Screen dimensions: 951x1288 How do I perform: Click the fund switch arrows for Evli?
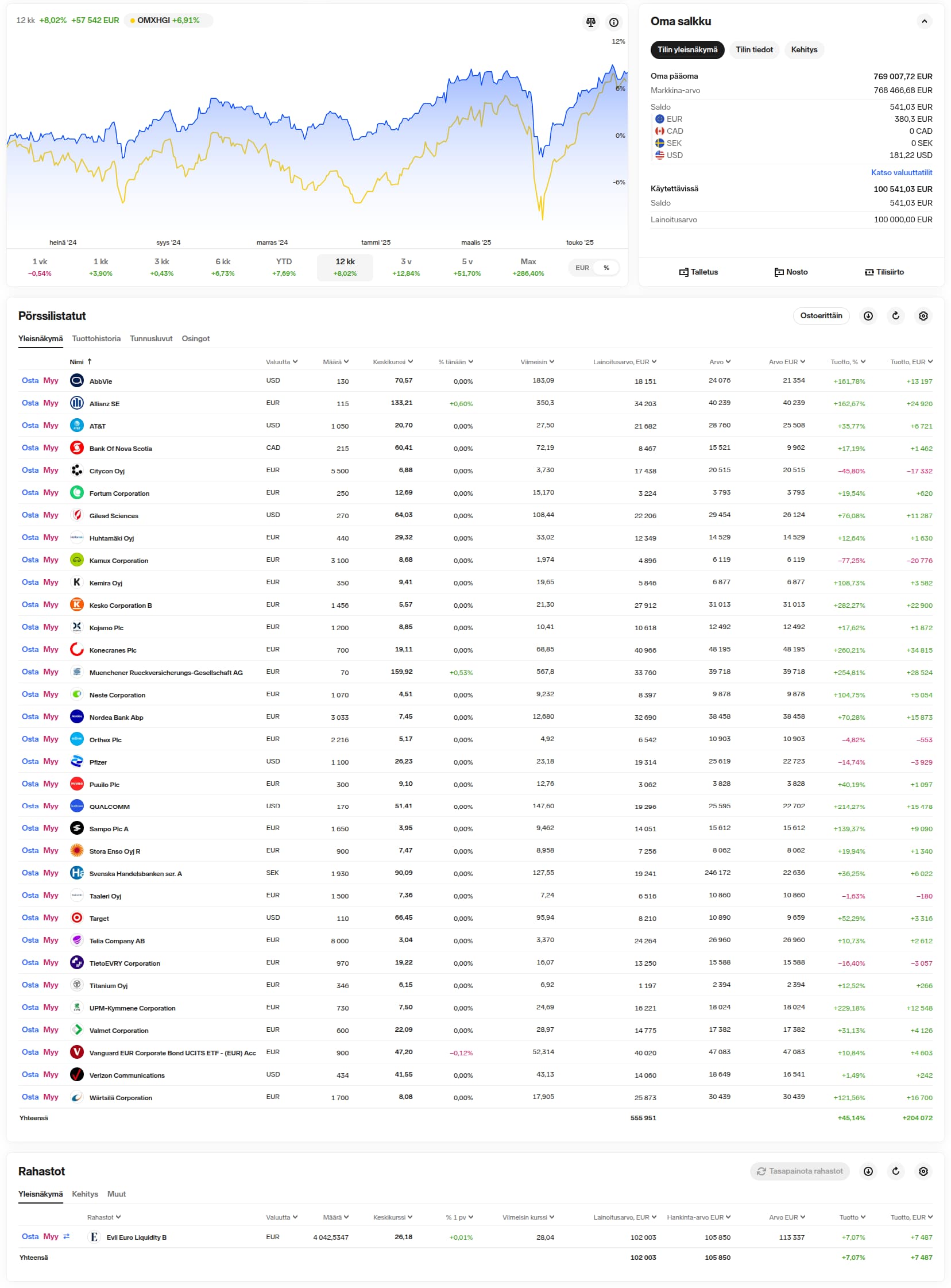[x=66, y=1236]
